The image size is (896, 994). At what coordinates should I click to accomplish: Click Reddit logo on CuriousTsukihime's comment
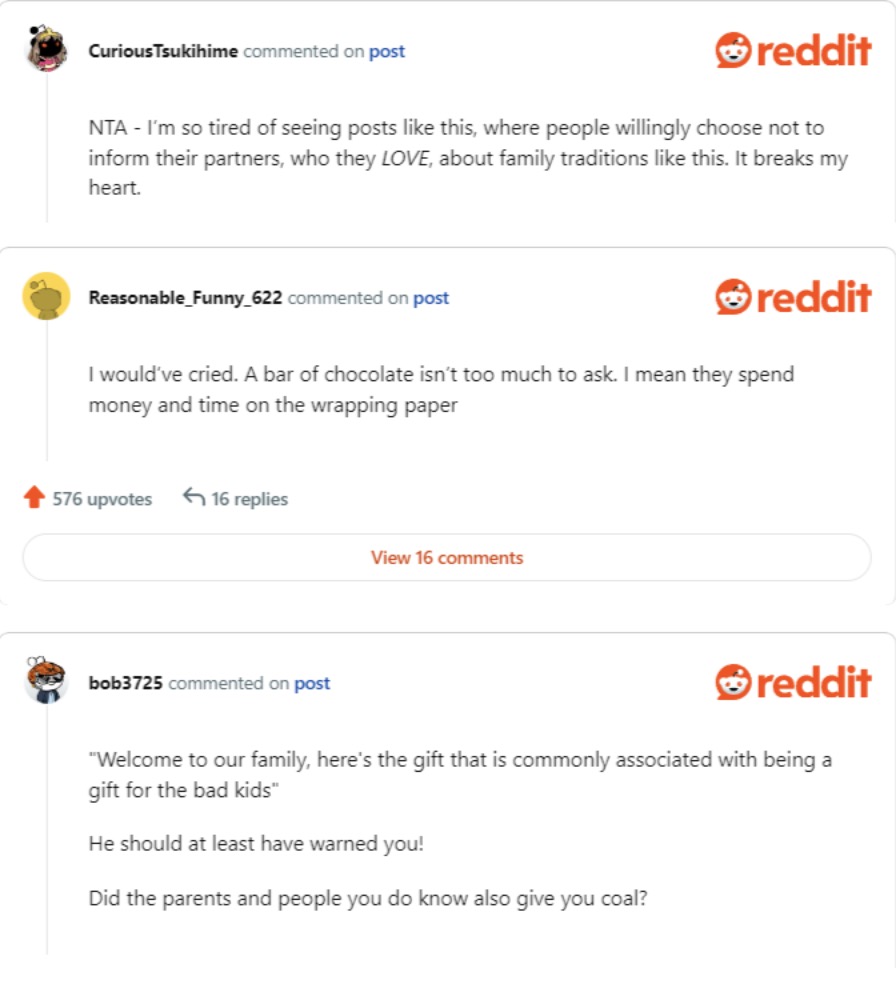coord(793,50)
